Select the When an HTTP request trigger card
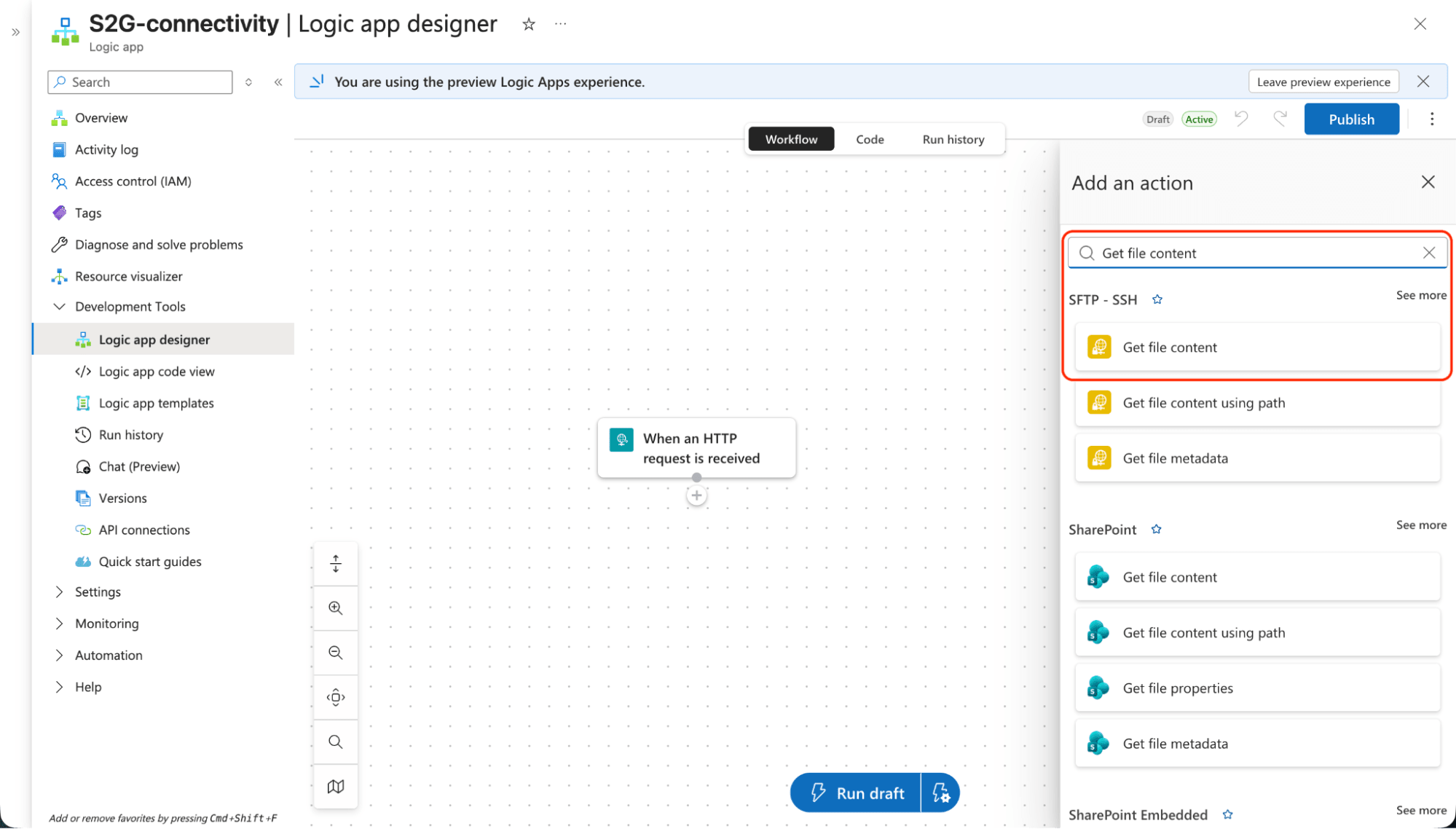1456x829 pixels. coord(696,448)
